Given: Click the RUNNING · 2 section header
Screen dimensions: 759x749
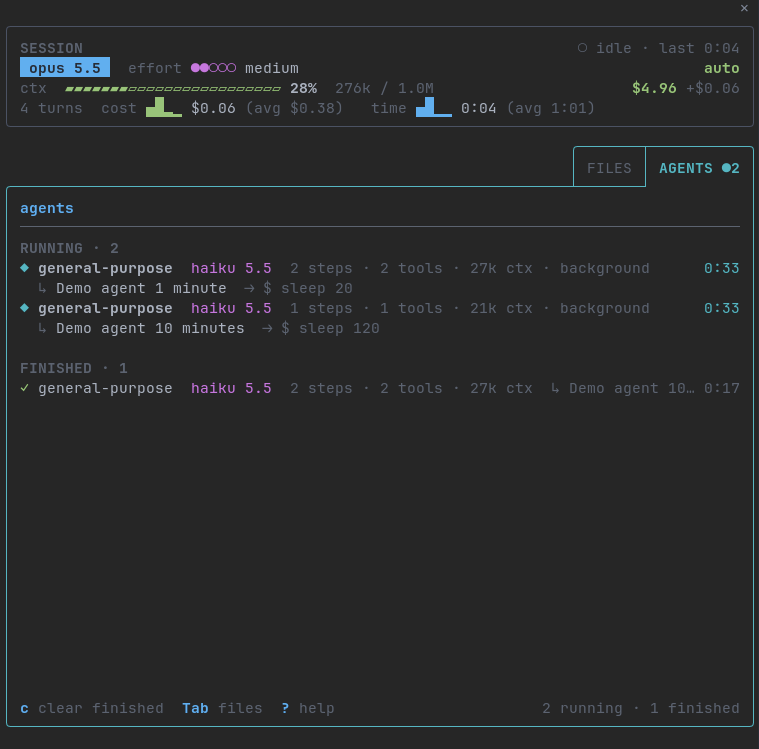Looking at the screenshot, I should [69, 248].
